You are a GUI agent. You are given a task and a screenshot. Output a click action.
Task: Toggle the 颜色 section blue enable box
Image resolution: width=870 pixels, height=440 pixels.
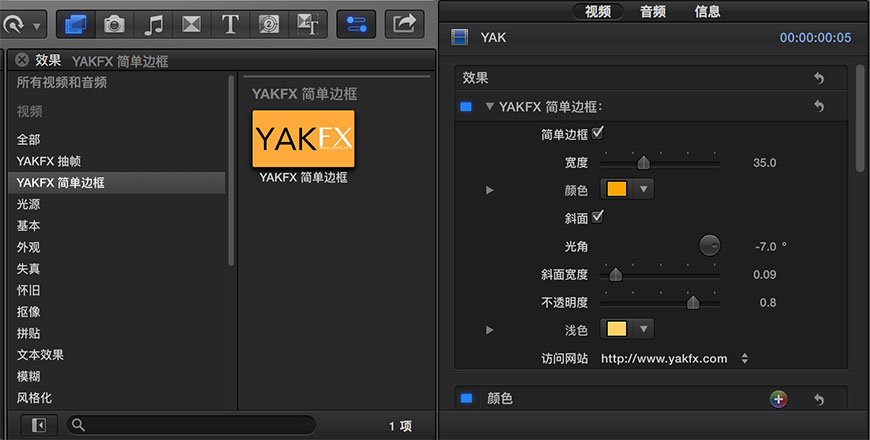coord(466,398)
